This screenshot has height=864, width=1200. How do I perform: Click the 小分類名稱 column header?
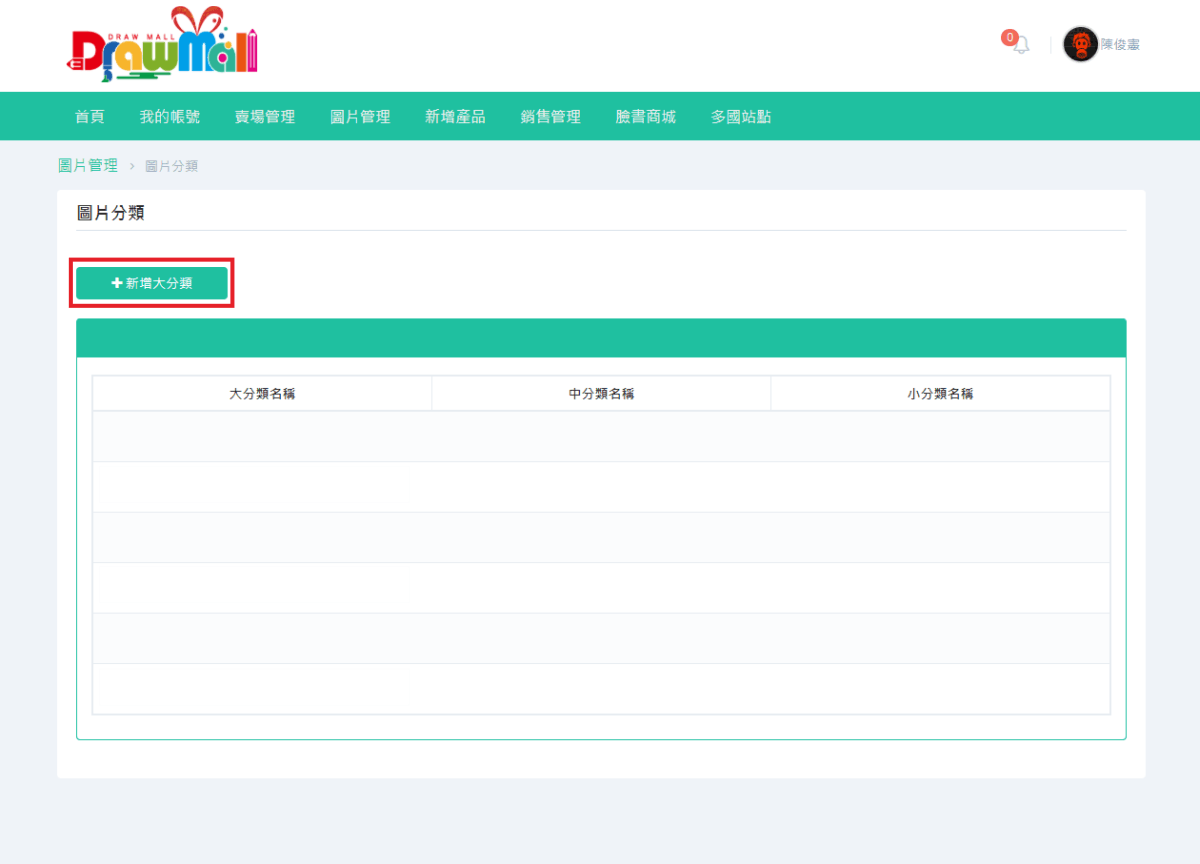pos(940,394)
